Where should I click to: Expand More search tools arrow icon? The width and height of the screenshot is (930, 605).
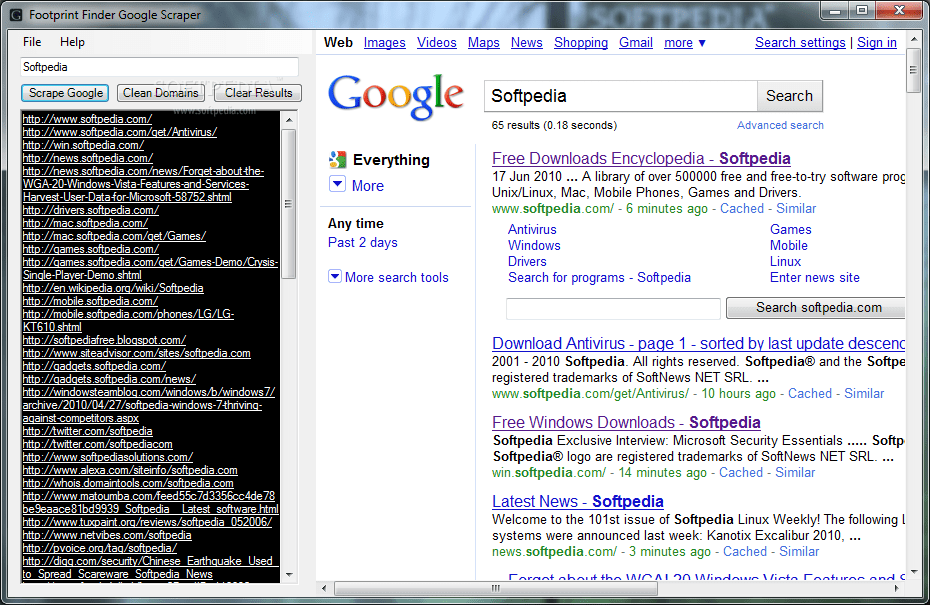[335, 276]
